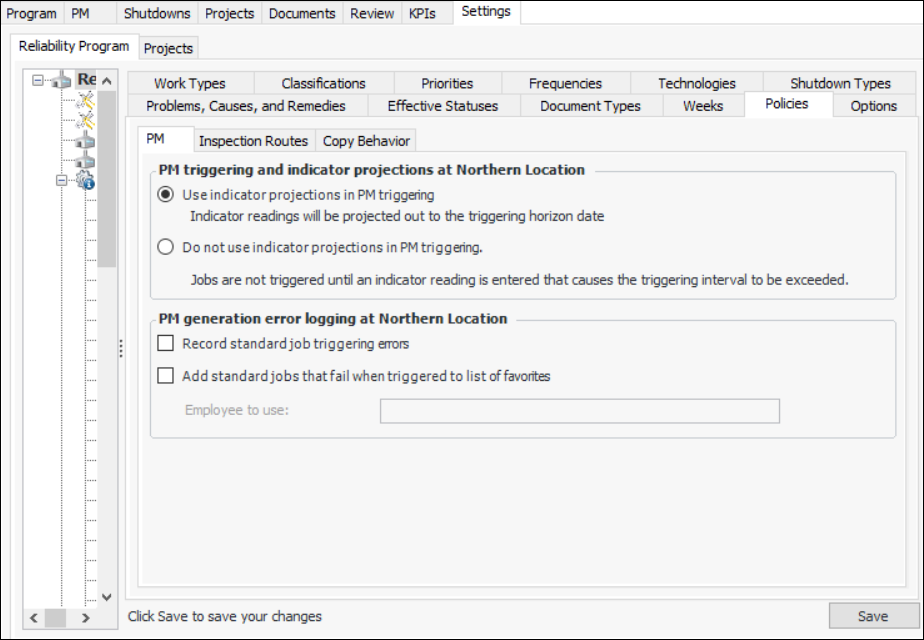Click the factory icon just above the gear node

(x=85, y=160)
